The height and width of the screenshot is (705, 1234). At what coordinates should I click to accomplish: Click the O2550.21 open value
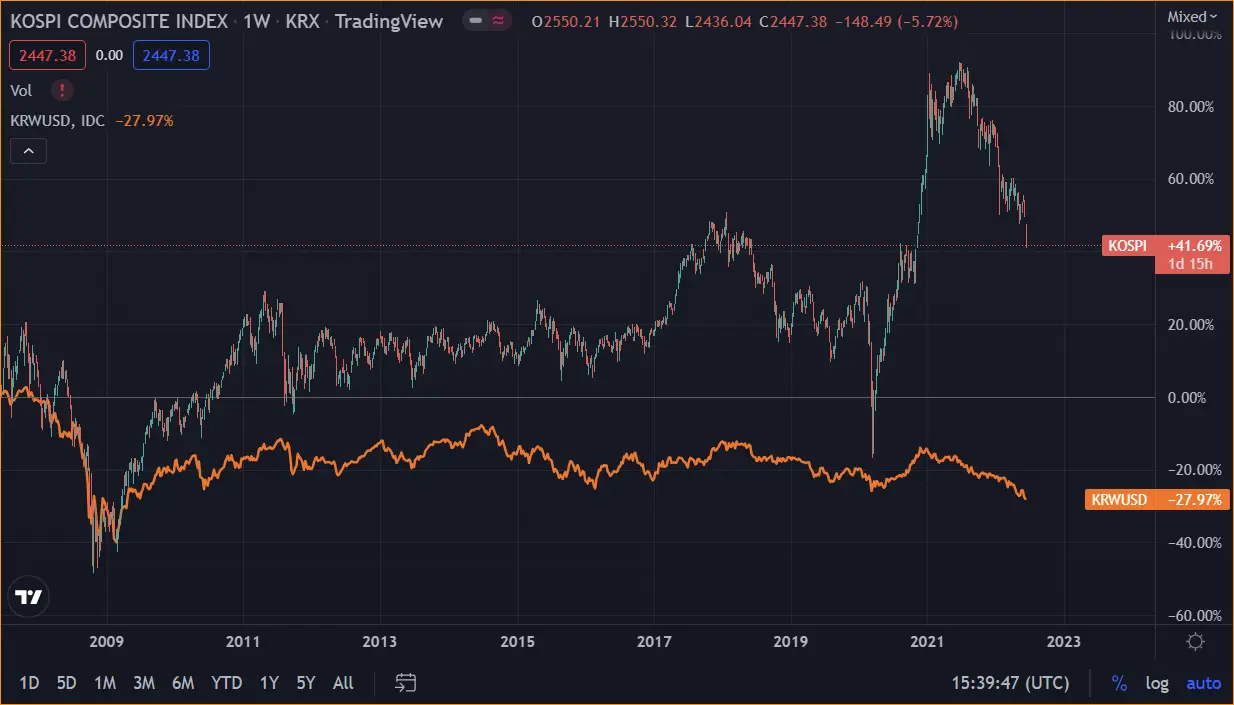[566, 21]
